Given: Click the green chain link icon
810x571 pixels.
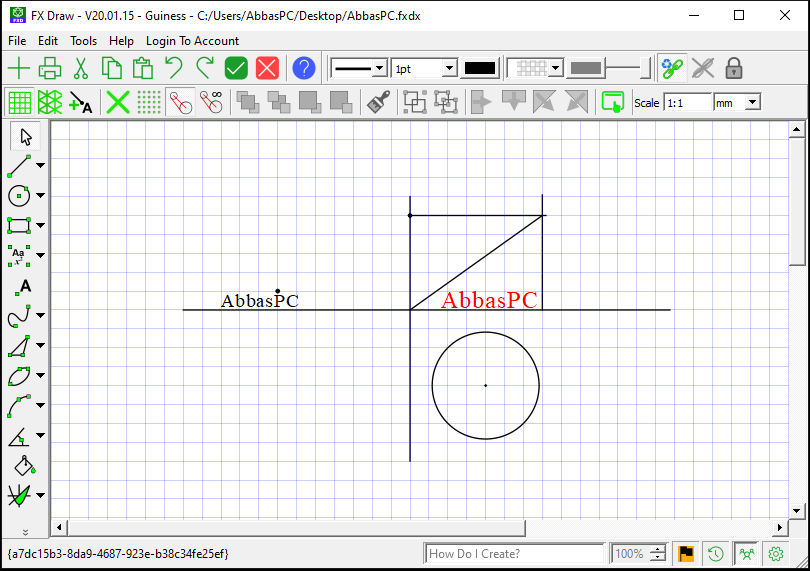Looking at the screenshot, I should coord(672,68).
